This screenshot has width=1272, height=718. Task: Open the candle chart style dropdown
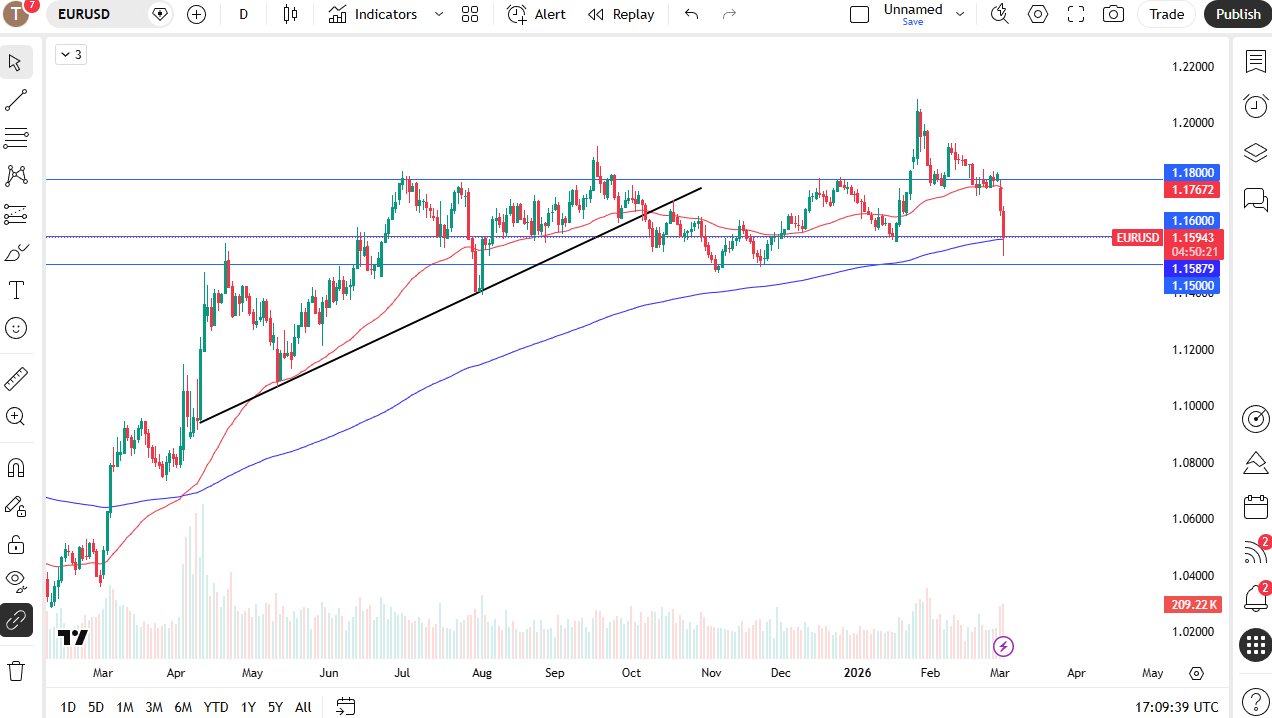[x=290, y=14]
